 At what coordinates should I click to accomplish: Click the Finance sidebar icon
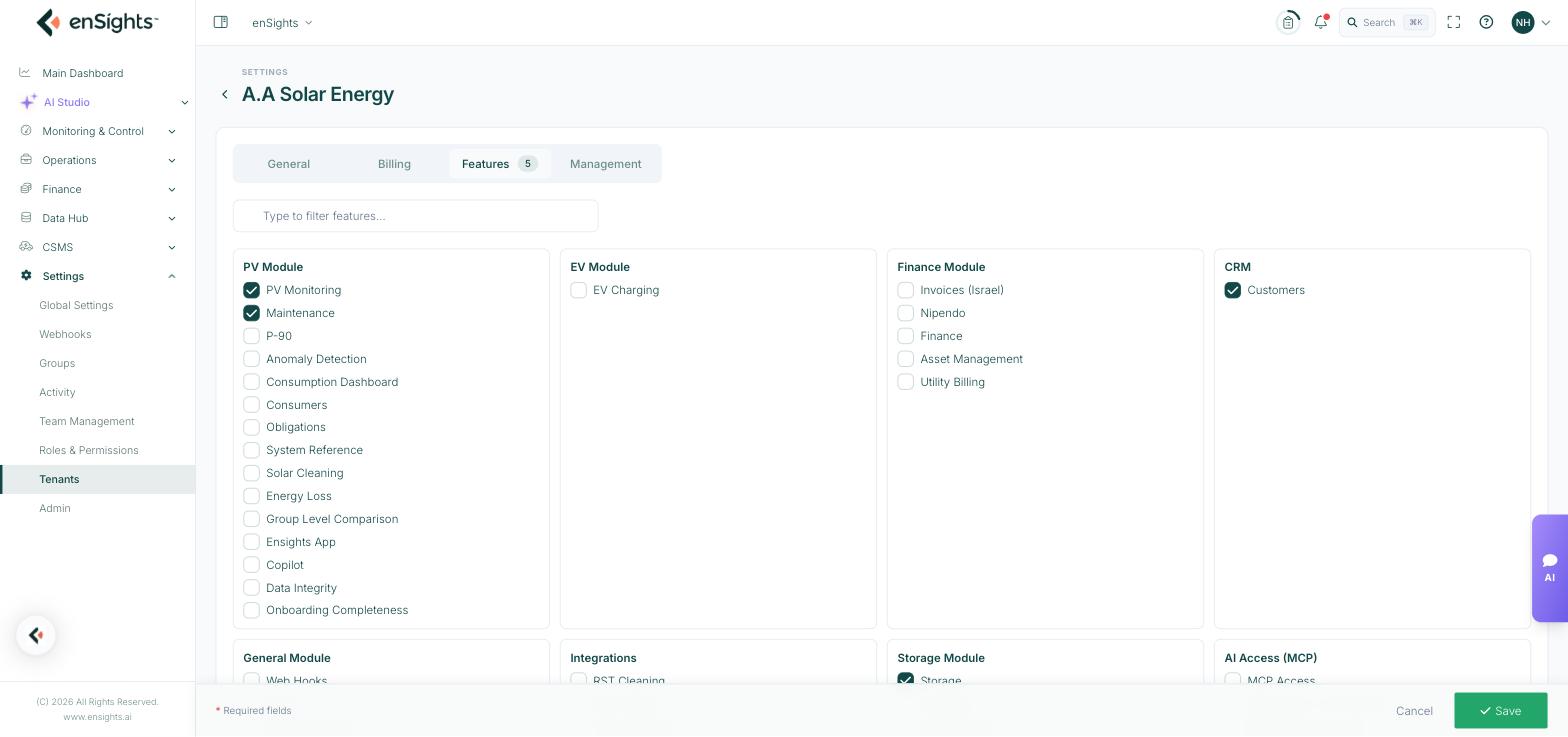[x=26, y=188]
